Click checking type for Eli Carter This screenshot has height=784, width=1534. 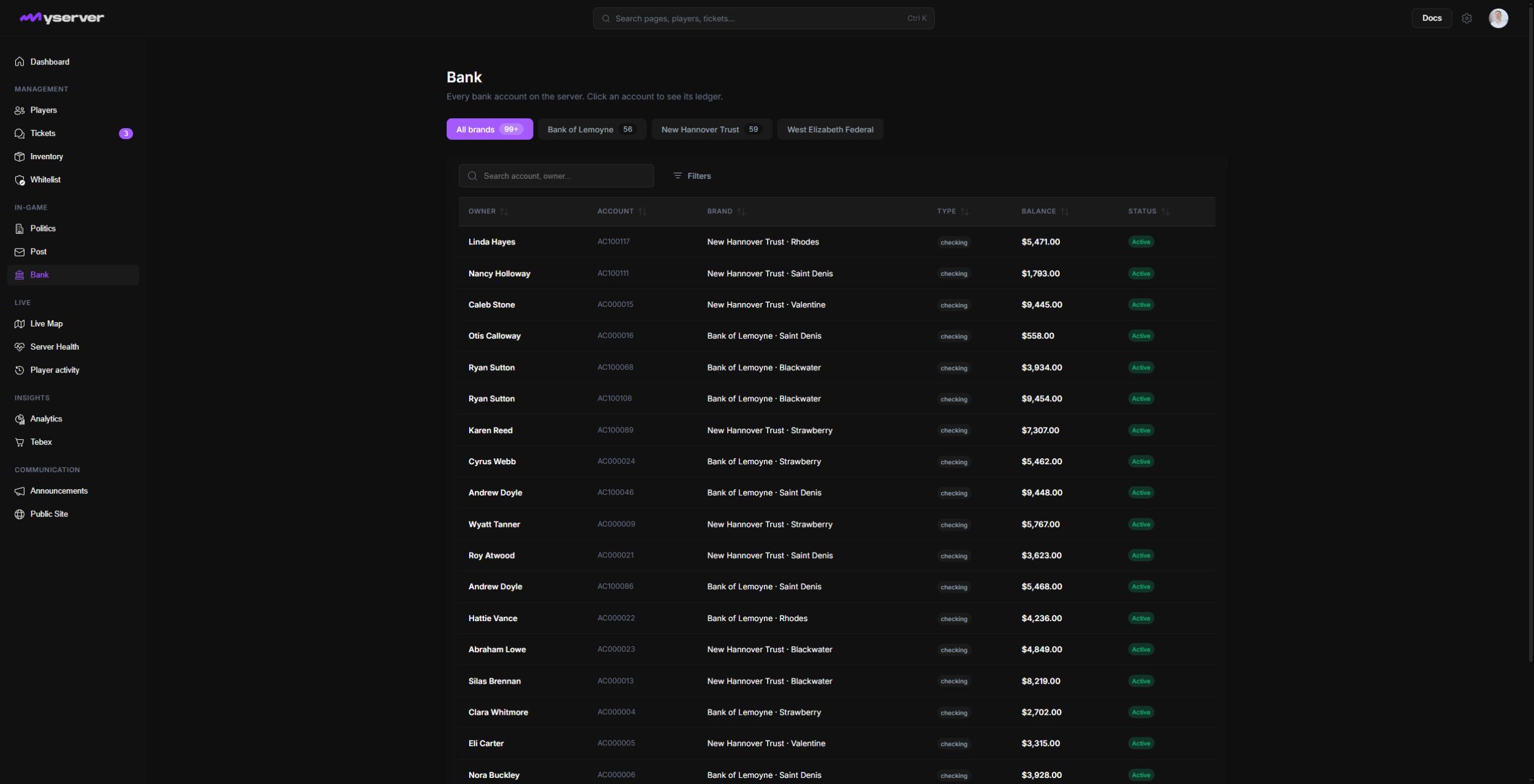(x=954, y=744)
